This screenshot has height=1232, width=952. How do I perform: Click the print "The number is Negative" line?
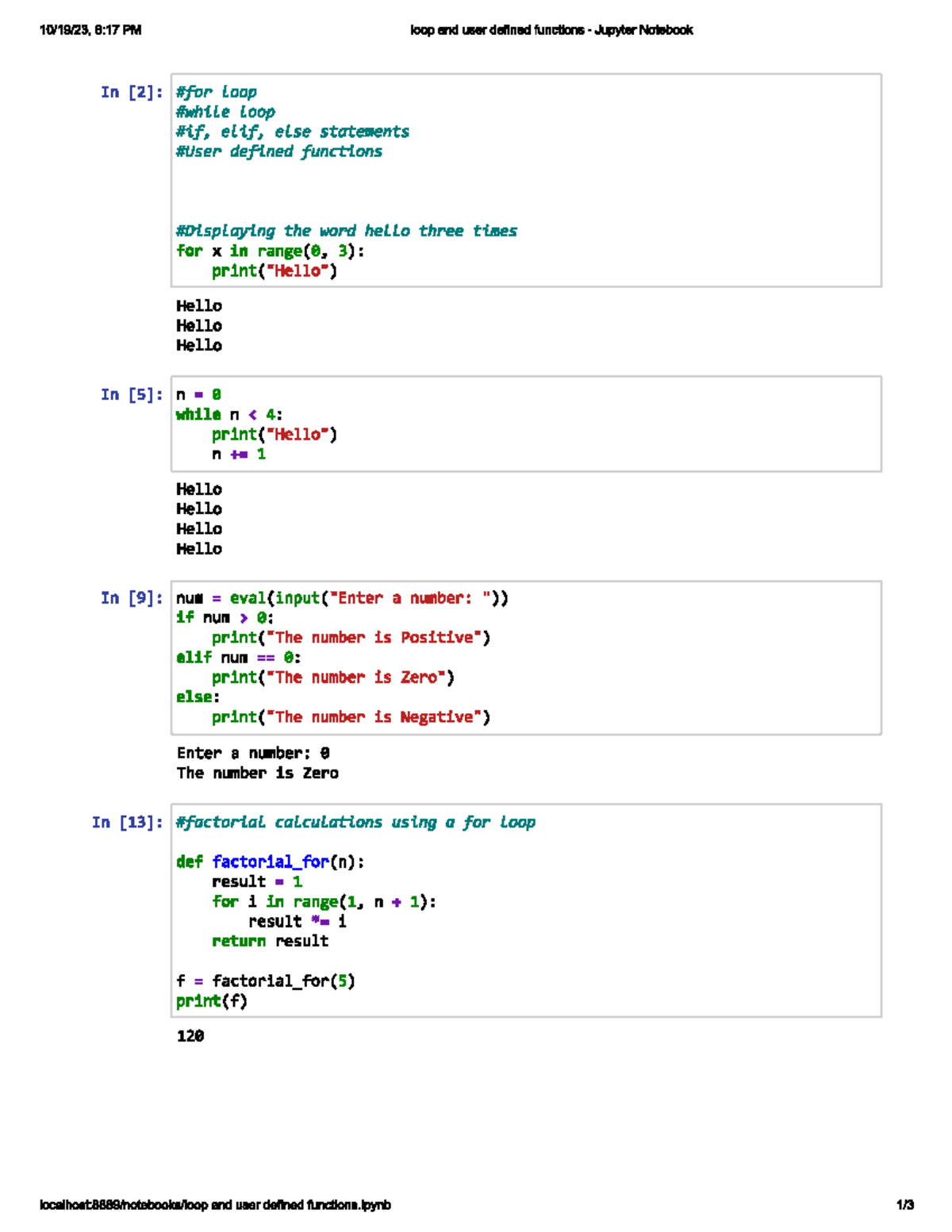[x=351, y=716]
